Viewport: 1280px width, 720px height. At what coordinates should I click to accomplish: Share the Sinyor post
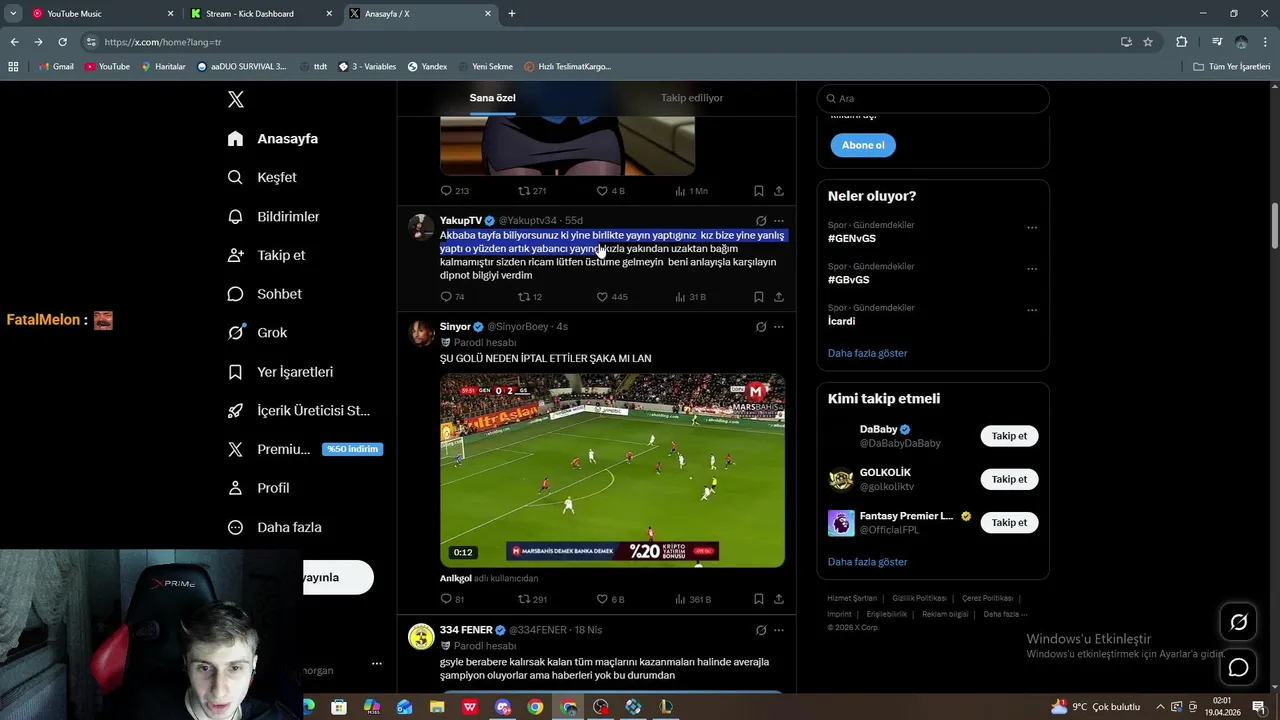pos(778,599)
